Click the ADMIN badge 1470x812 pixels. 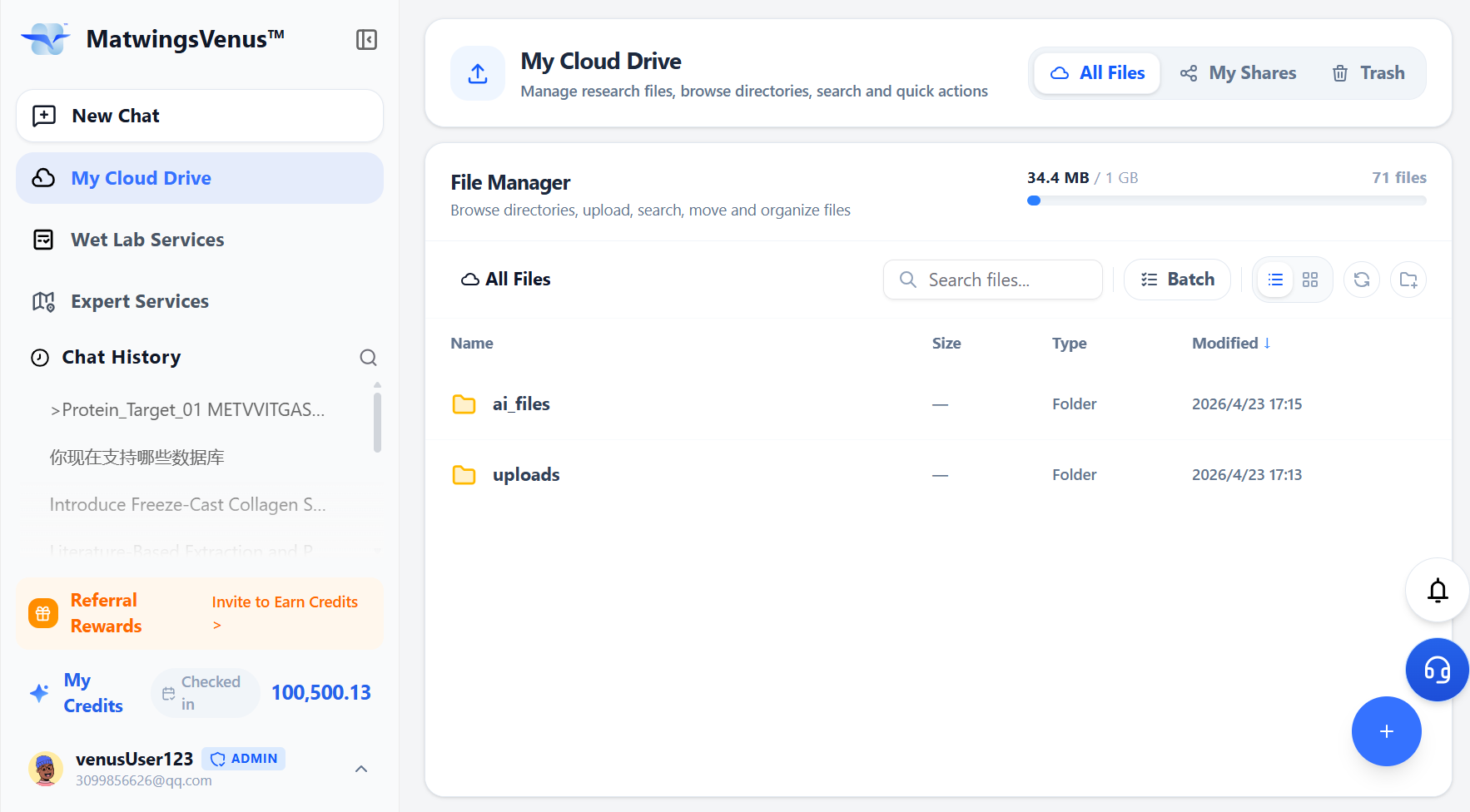(x=244, y=759)
